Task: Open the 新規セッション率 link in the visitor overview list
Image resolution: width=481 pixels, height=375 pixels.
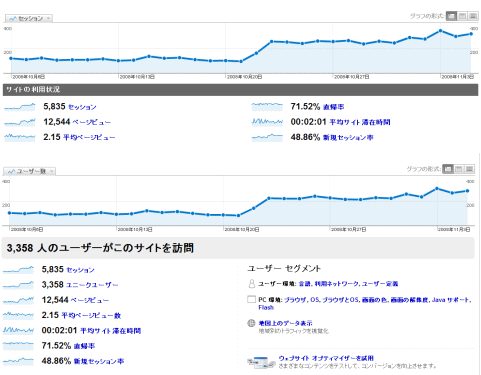Action: coord(99,361)
